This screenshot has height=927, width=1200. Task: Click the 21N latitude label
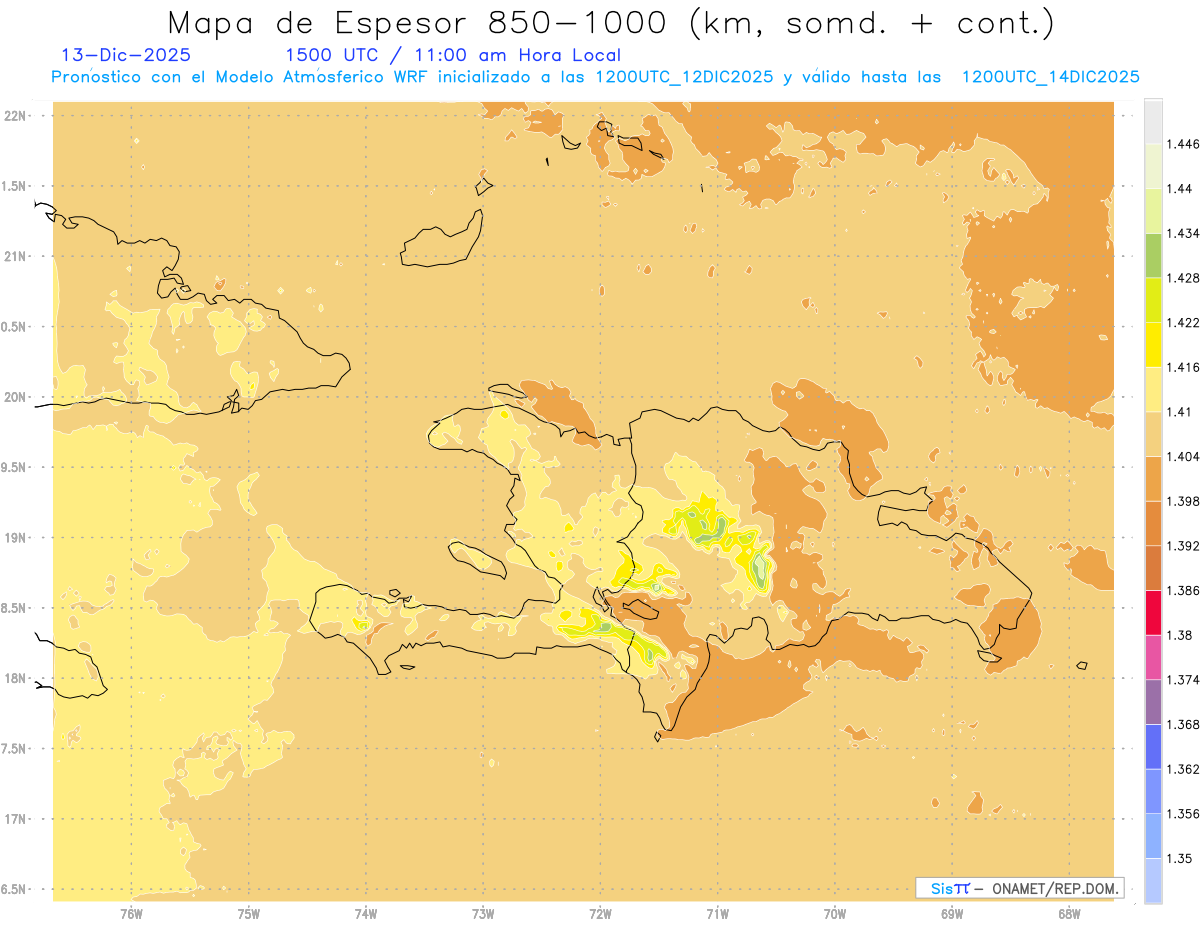[x=14, y=256]
